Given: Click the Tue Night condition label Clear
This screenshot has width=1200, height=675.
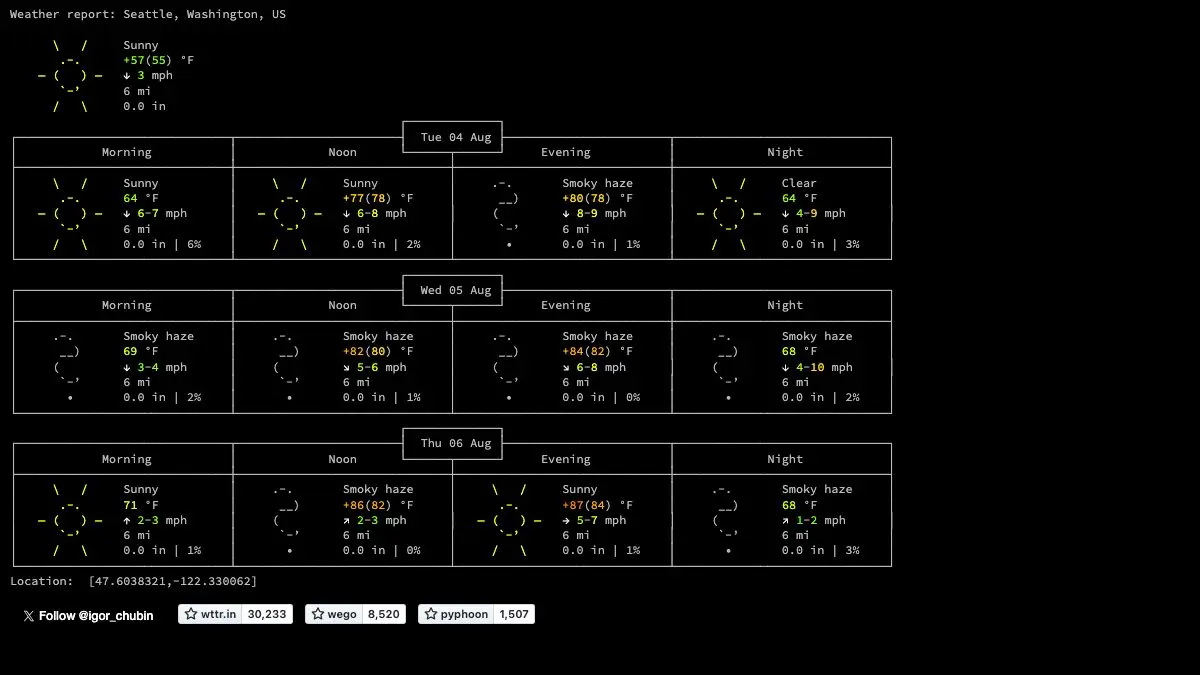Looking at the screenshot, I should [x=799, y=183].
